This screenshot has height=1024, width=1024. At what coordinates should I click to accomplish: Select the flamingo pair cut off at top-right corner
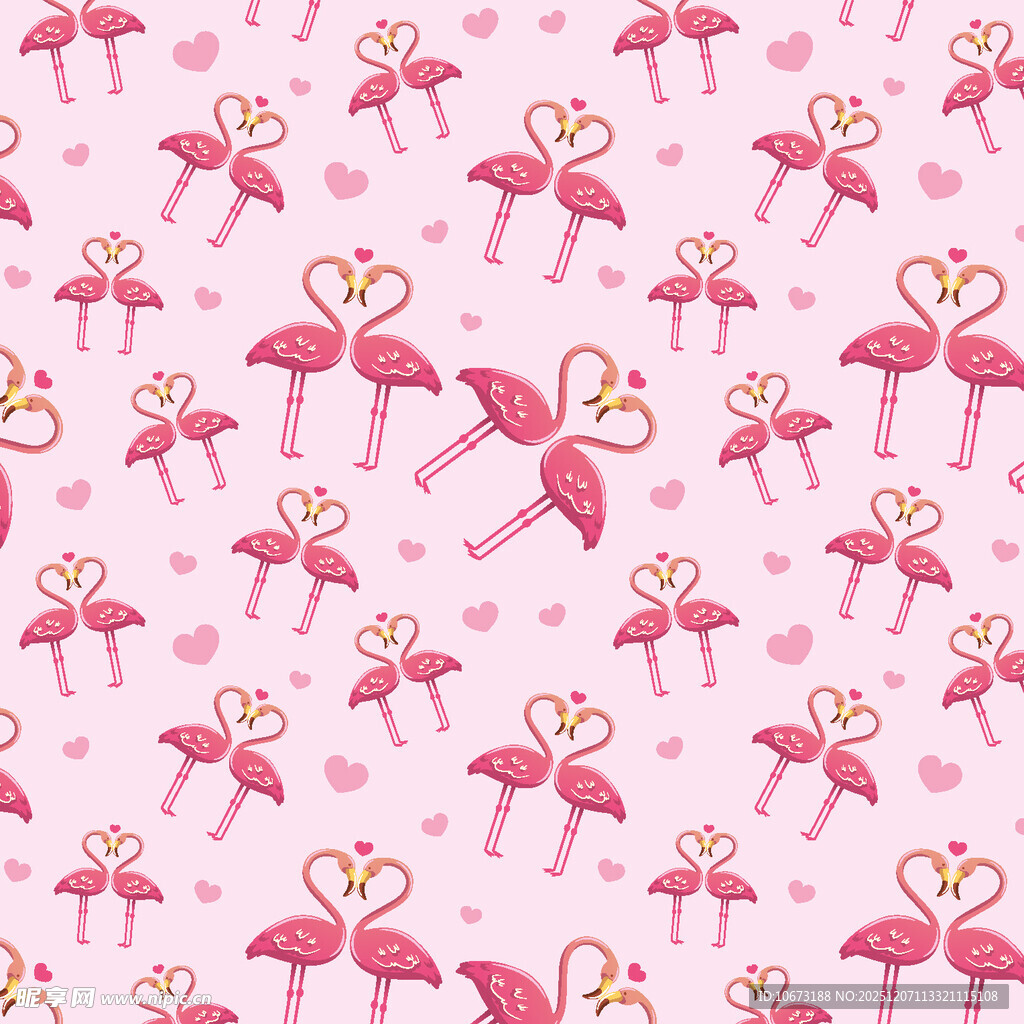(985, 85)
